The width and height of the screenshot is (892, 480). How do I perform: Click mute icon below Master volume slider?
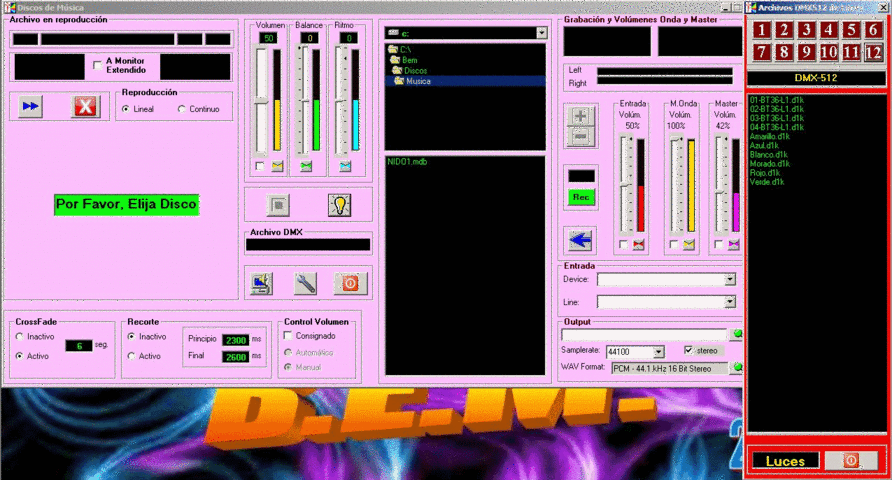pos(734,245)
